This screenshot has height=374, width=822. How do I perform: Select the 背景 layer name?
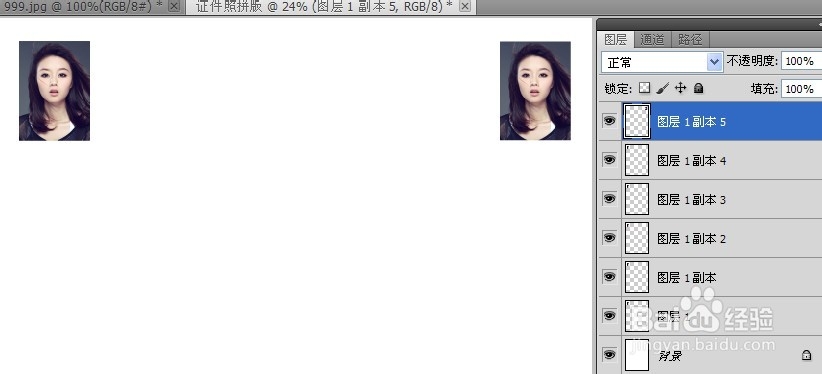coord(669,356)
